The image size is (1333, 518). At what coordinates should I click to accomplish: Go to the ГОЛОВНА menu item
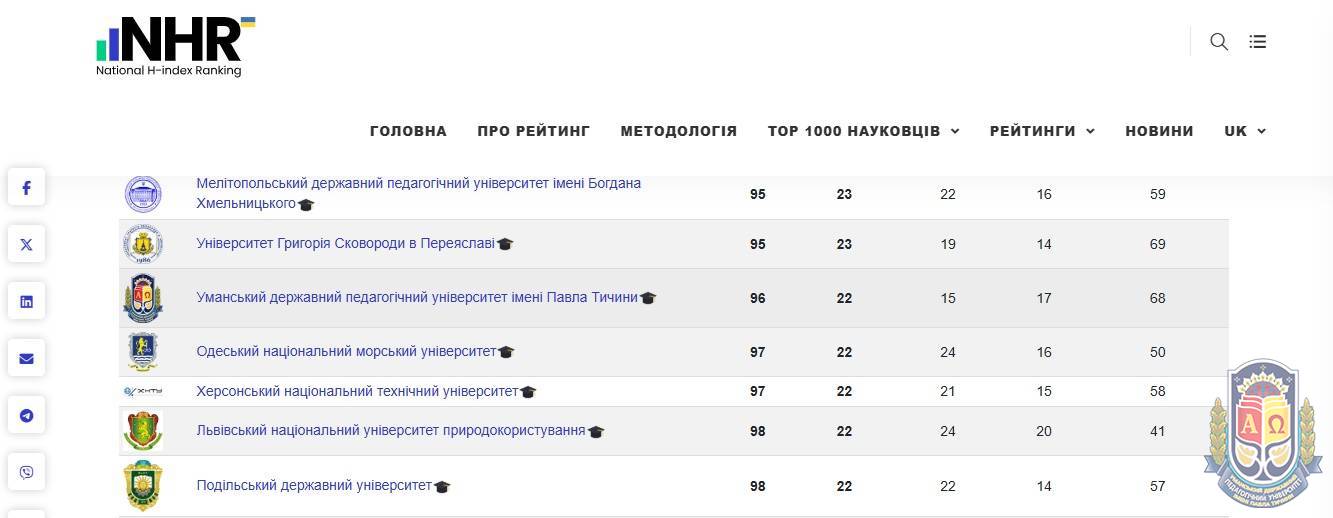[408, 131]
